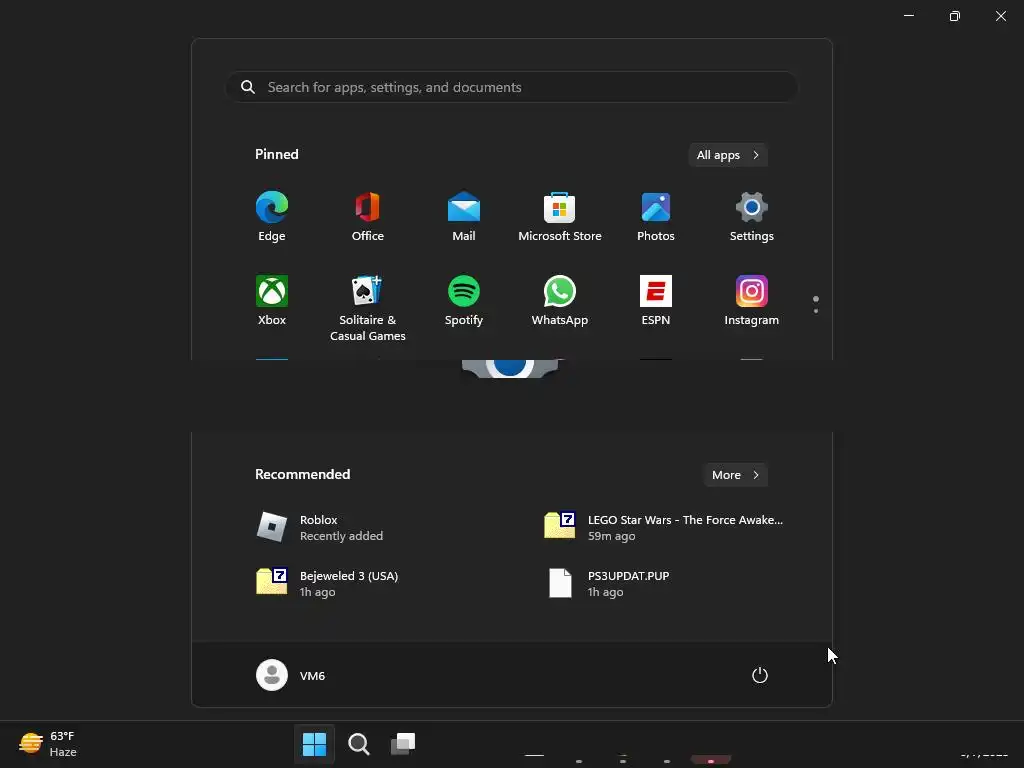Click the power button icon
Viewport: 1024px width, 768px height.
(x=760, y=675)
